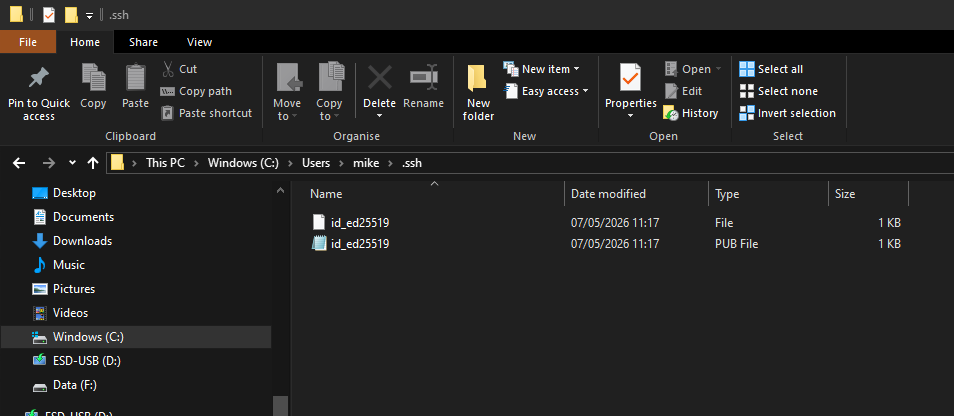Viewport: 954px width, 416px height.
Task: Expand the Open dropdown arrow
Action: pyautogui.click(x=718, y=69)
